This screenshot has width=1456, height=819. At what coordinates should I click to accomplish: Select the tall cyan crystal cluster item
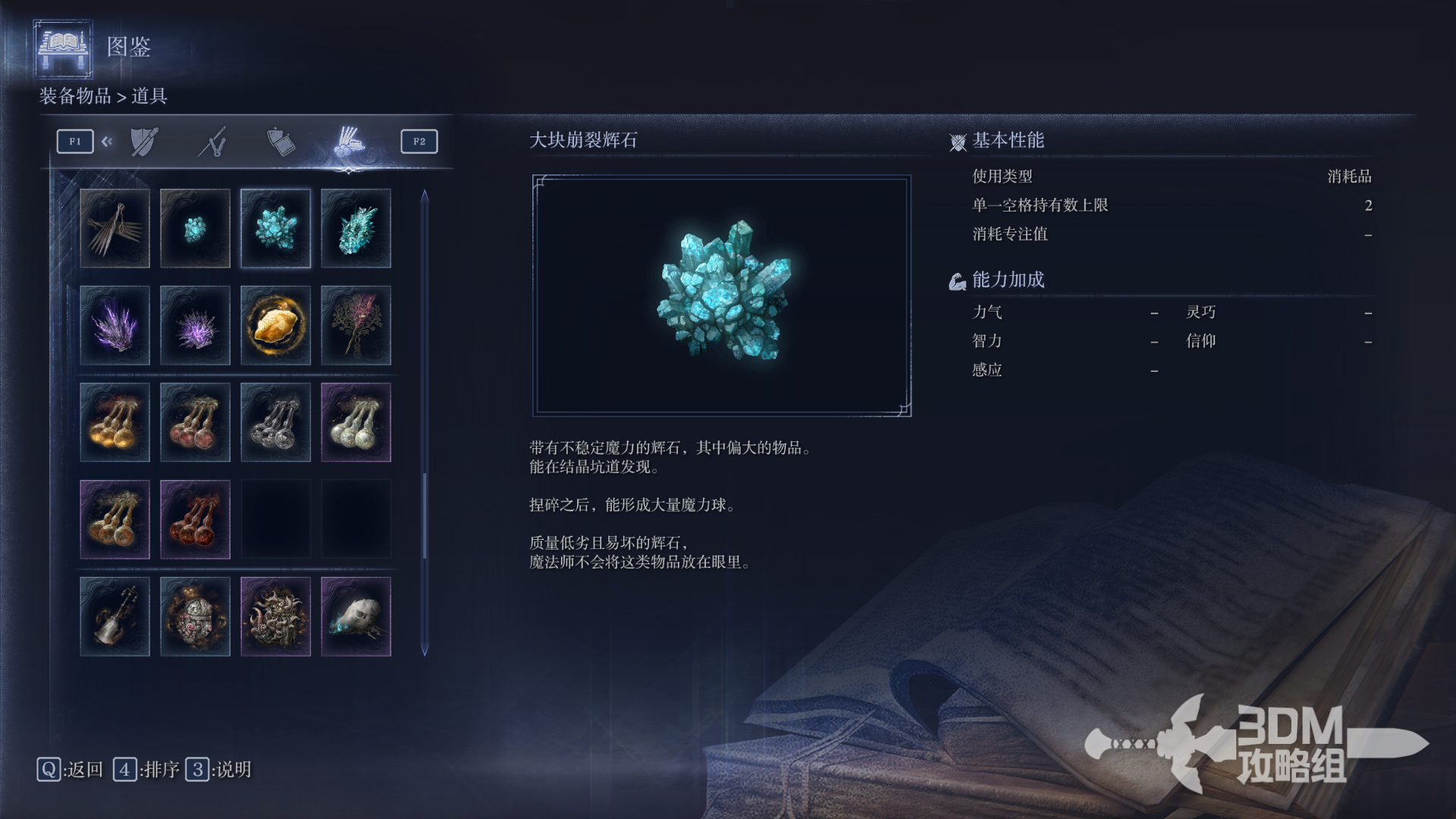coord(356,228)
